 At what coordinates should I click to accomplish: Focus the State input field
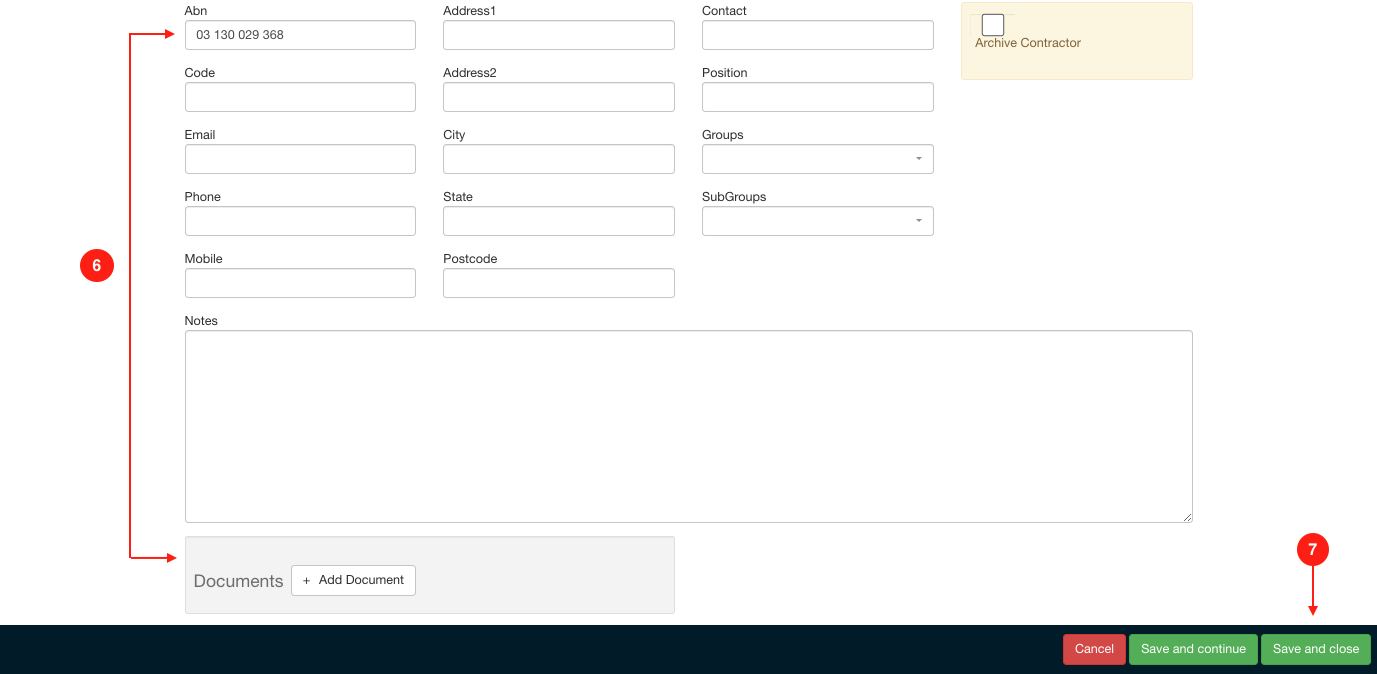559,221
